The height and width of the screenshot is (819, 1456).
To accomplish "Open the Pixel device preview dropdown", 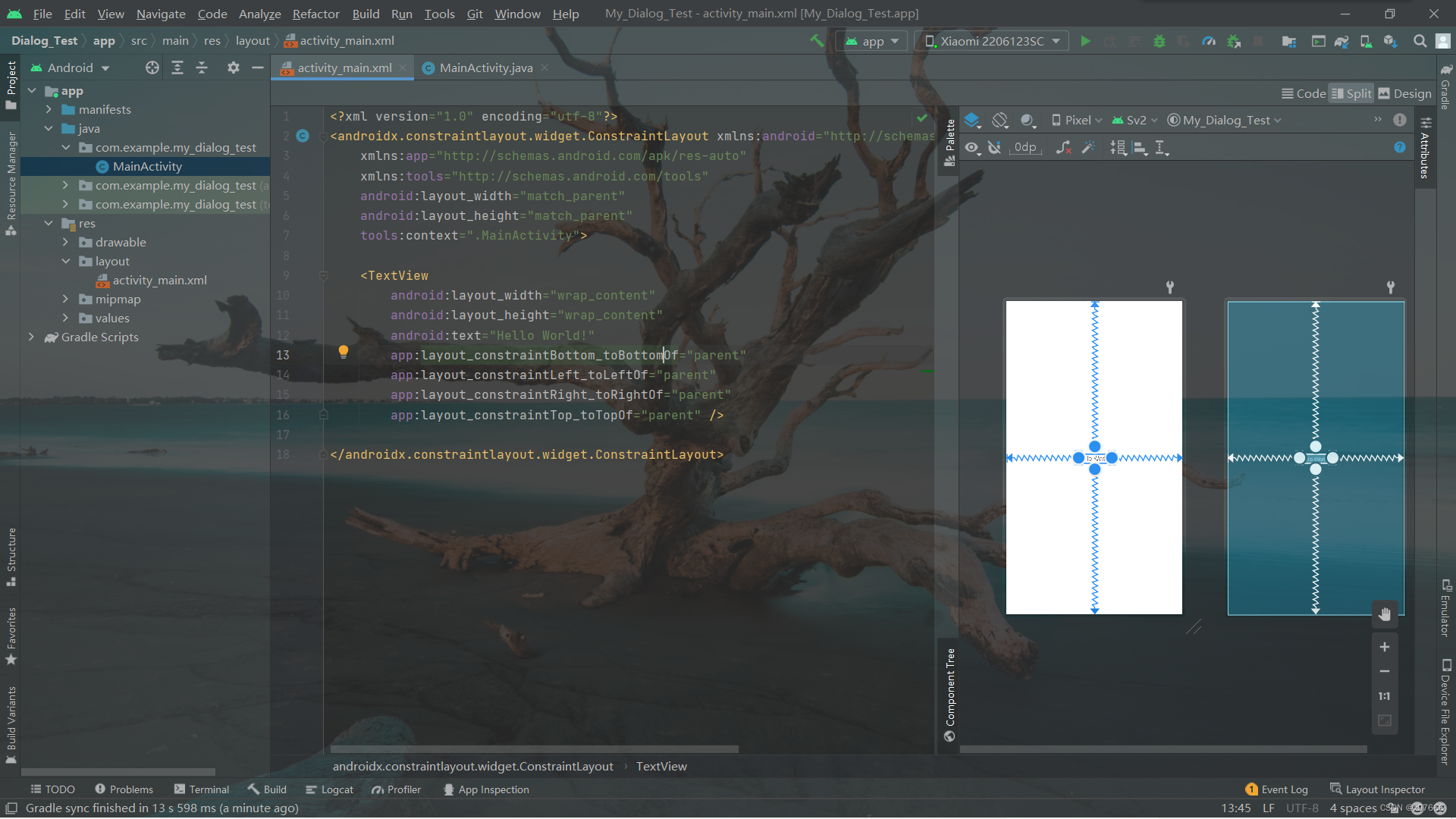I will point(1077,120).
